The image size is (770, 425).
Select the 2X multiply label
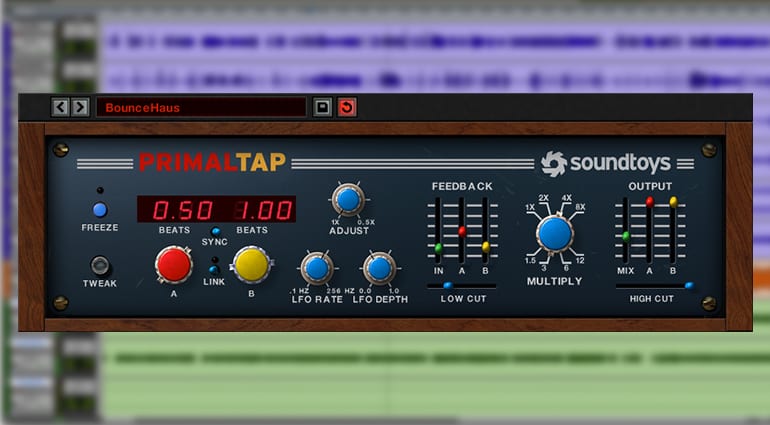pos(543,198)
